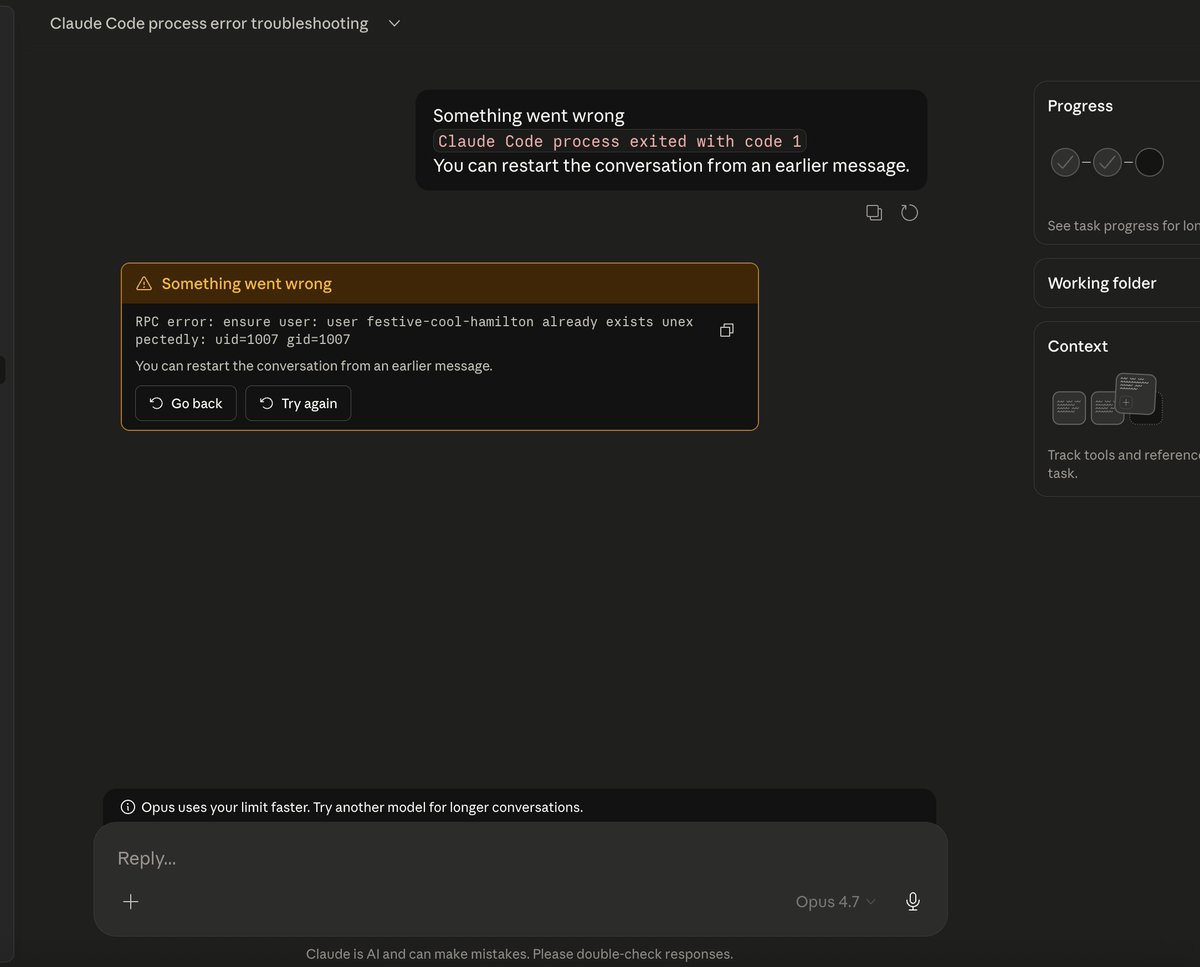Click the Go back button

186,403
